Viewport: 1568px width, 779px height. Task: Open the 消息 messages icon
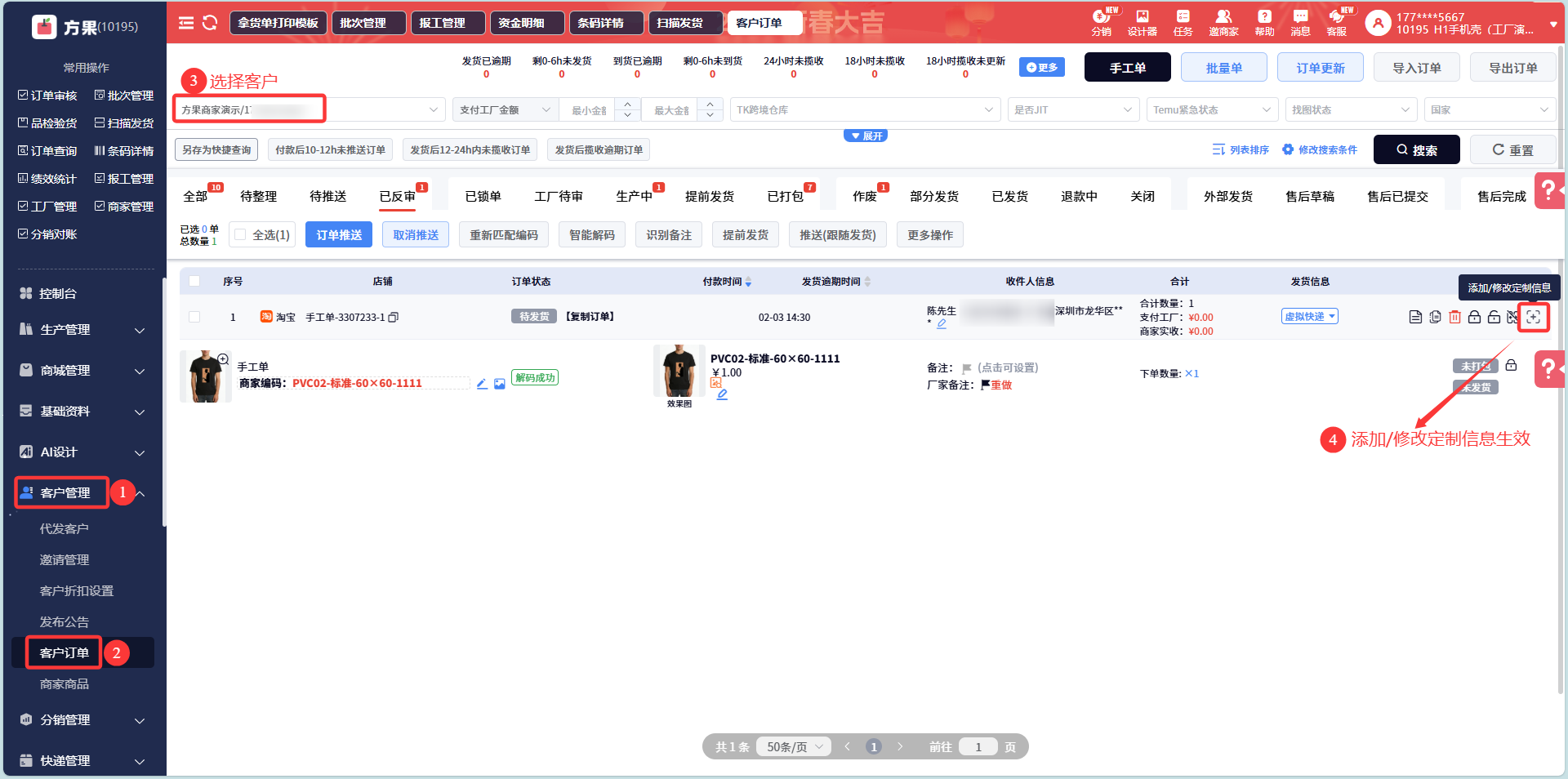pyautogui.click(x=1300, y=21)
